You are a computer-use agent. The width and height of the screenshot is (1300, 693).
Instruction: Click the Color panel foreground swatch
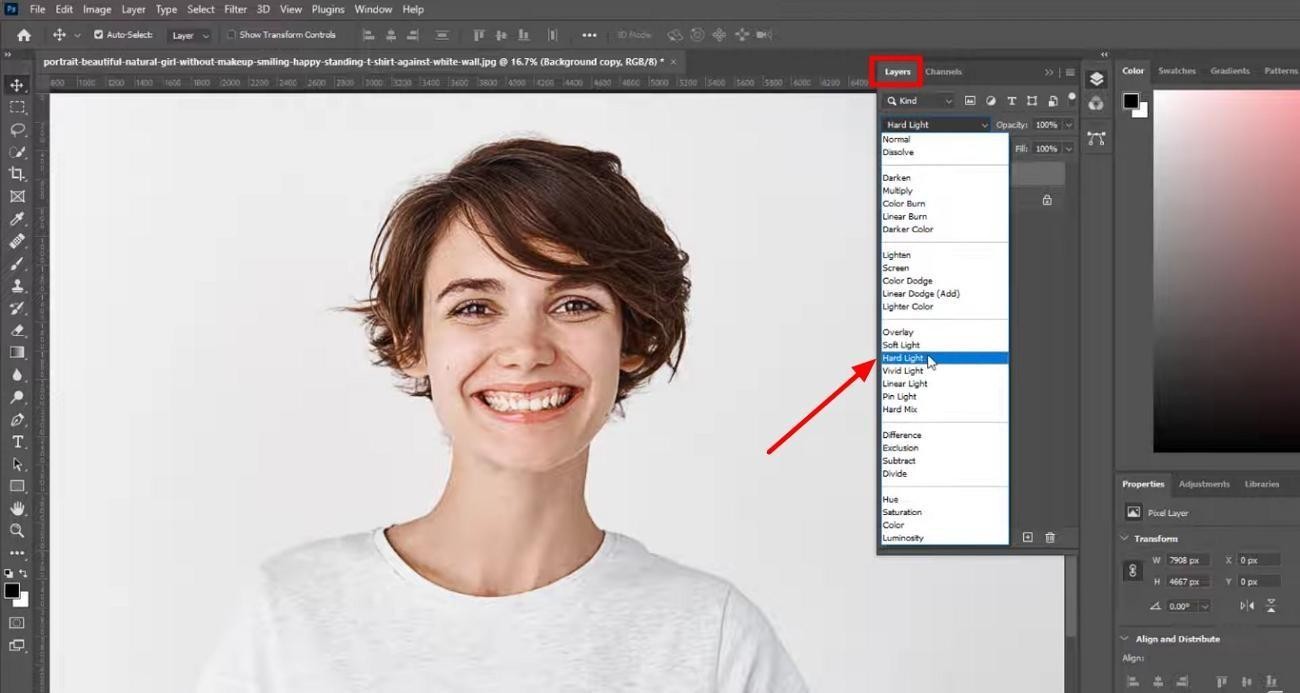pyautogui.click(x=1131, y=101)
